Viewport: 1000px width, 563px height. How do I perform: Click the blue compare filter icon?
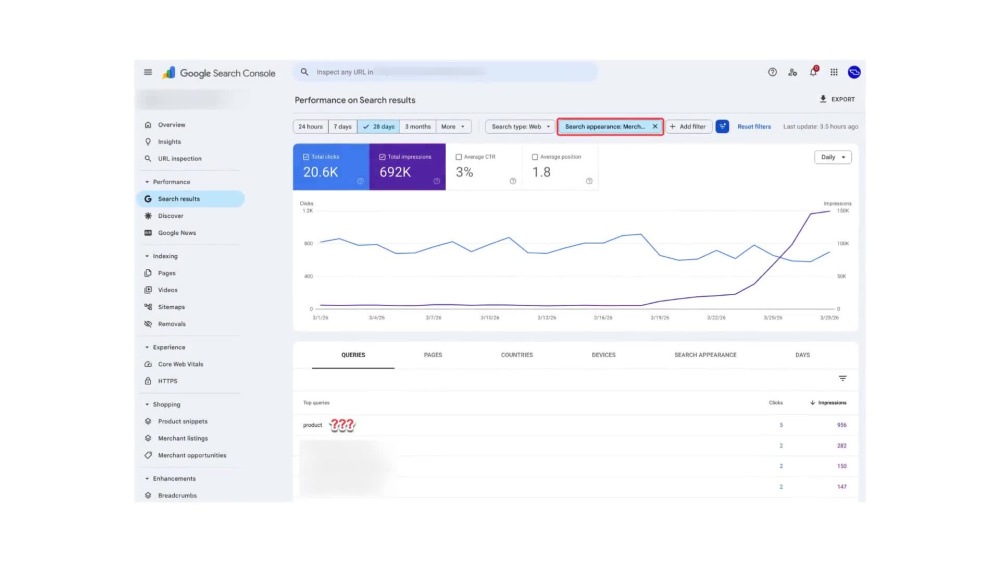722,126
